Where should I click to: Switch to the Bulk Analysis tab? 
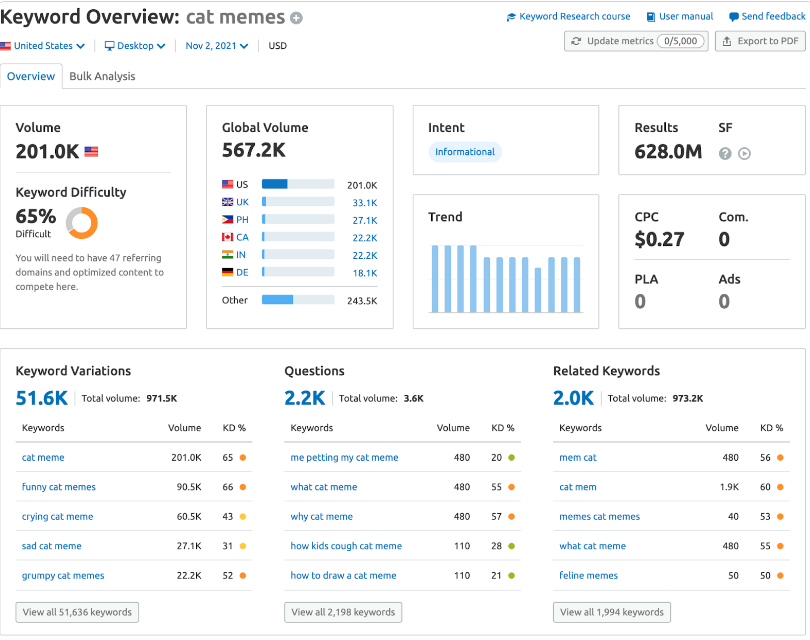[x=102, y=76]
